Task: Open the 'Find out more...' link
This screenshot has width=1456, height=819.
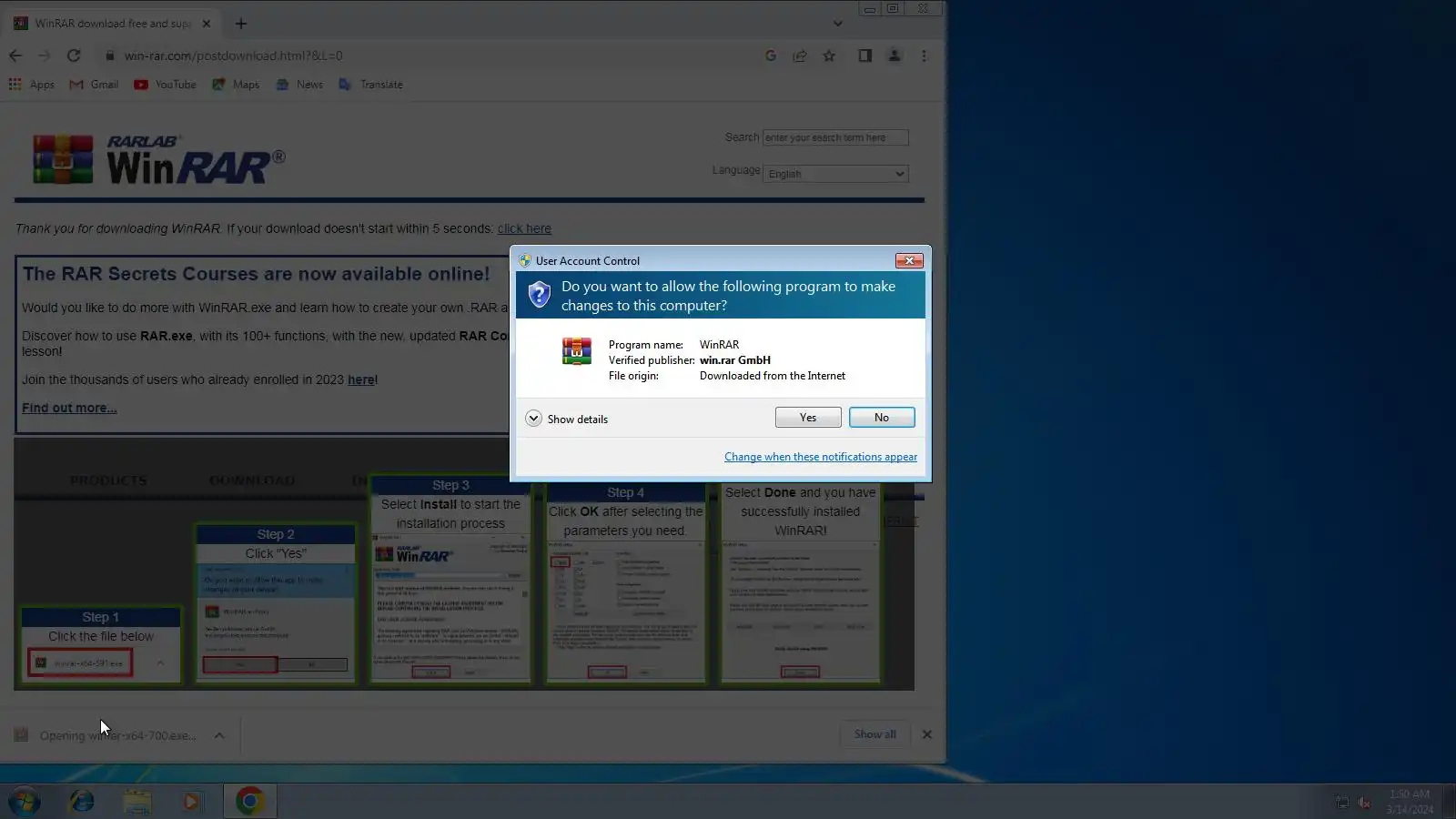Action: point(69,408)
